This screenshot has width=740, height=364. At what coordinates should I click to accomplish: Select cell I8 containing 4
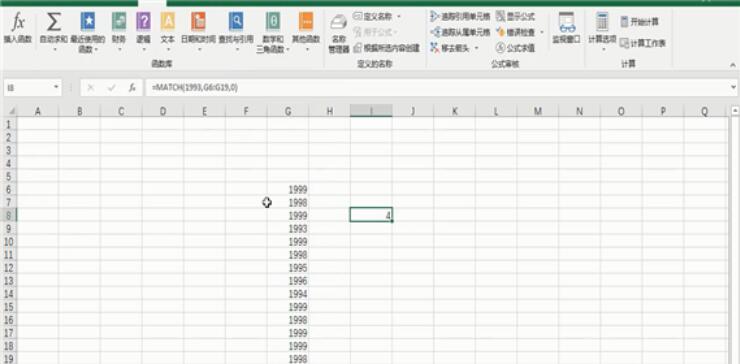[x=371, y=215]
